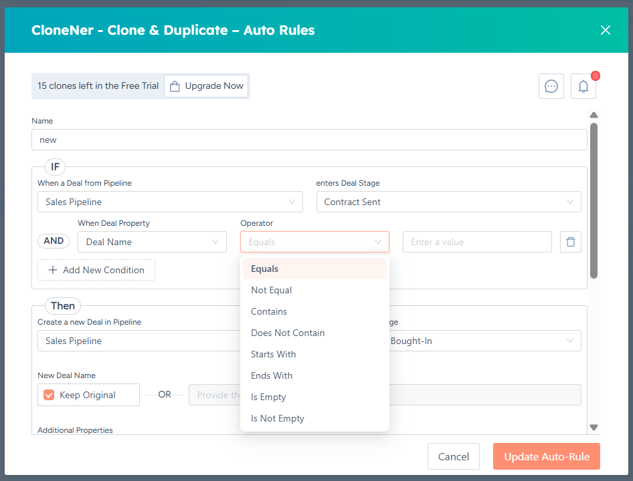Click Add New Condition

tap(96, 270)
